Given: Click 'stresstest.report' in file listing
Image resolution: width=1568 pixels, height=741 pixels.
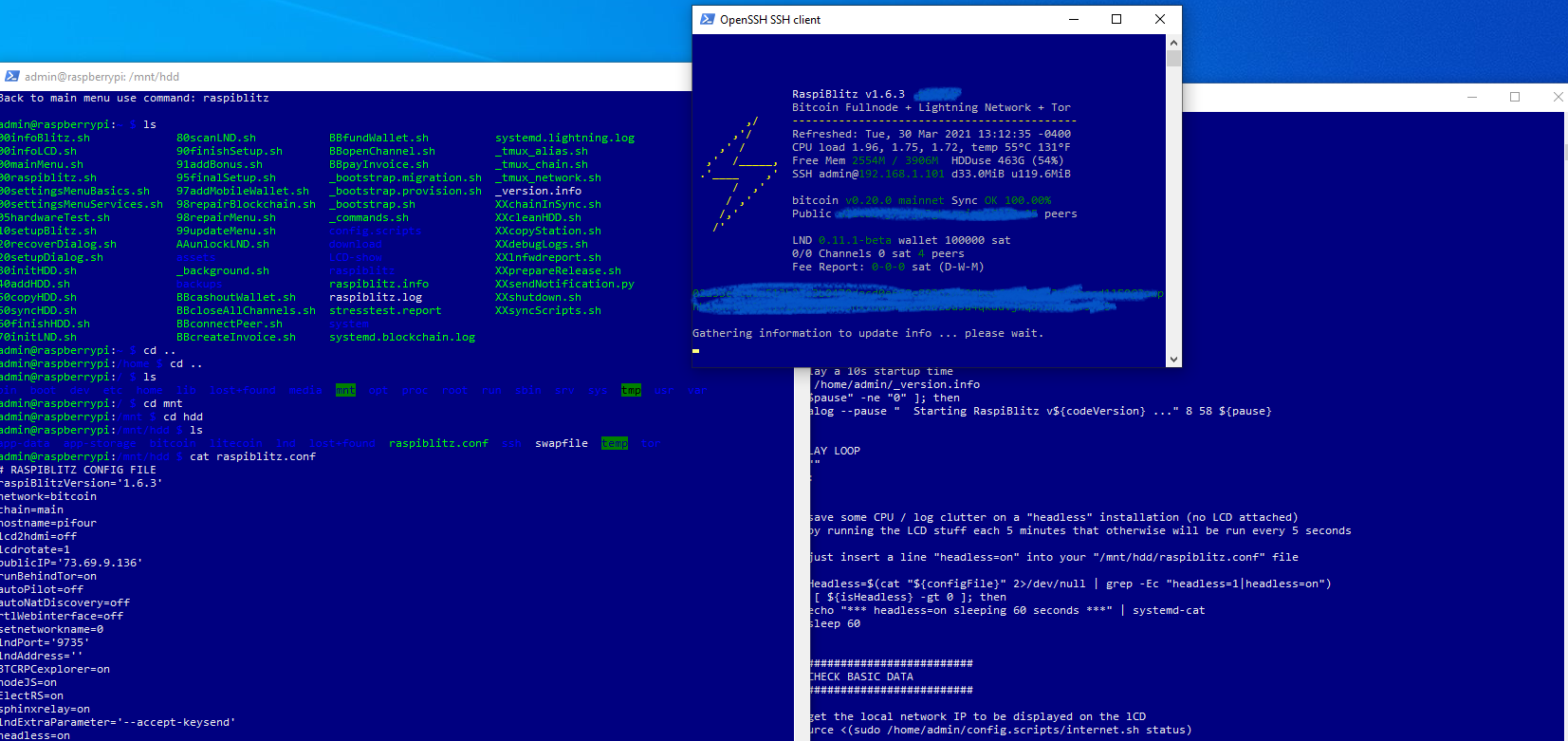Looking at the screenshot, I should coord(385,310).
